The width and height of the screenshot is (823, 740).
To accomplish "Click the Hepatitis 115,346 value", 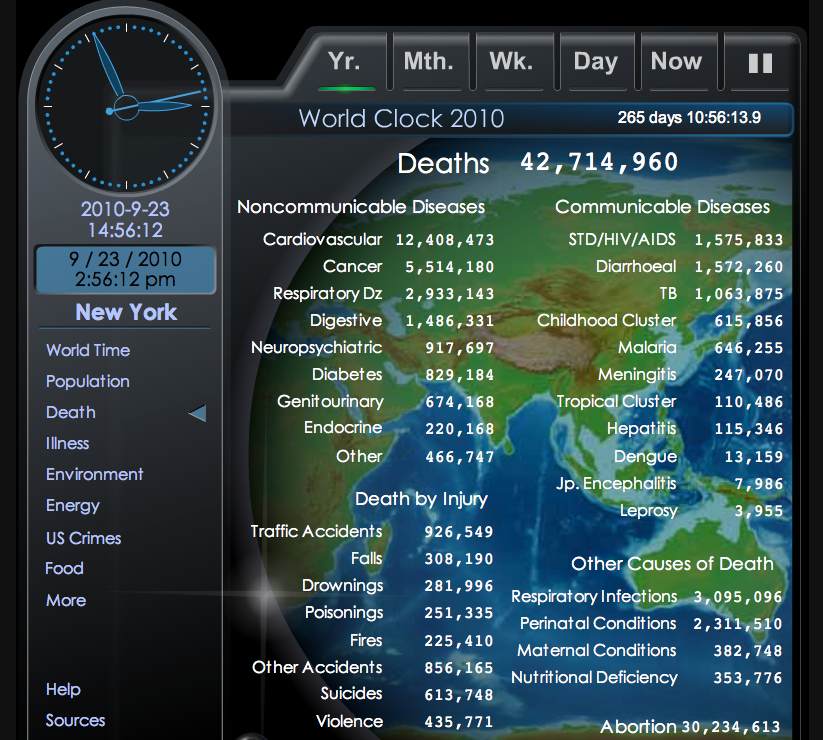I will [748, 429].
